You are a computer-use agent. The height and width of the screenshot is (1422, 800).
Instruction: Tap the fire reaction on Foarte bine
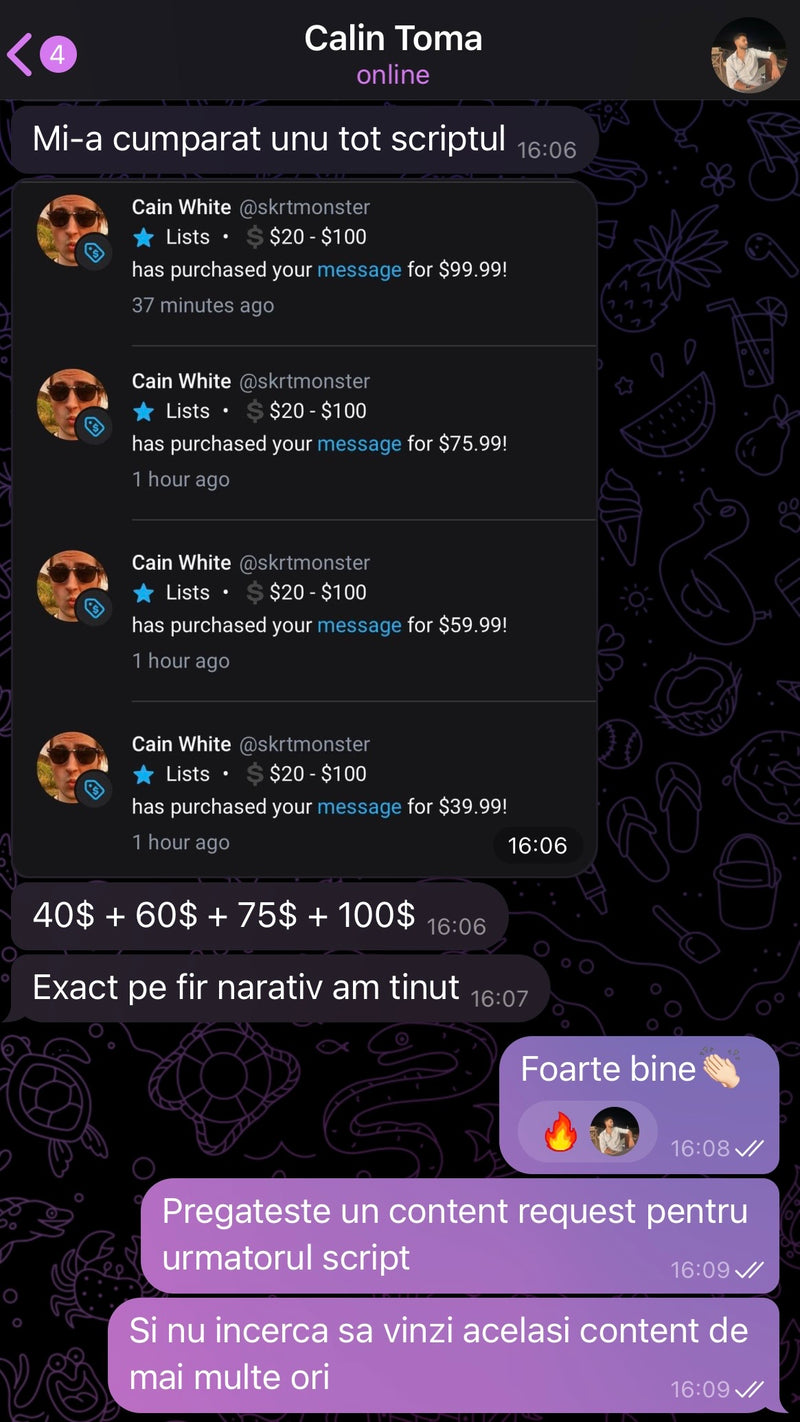tap(560, 1133)
